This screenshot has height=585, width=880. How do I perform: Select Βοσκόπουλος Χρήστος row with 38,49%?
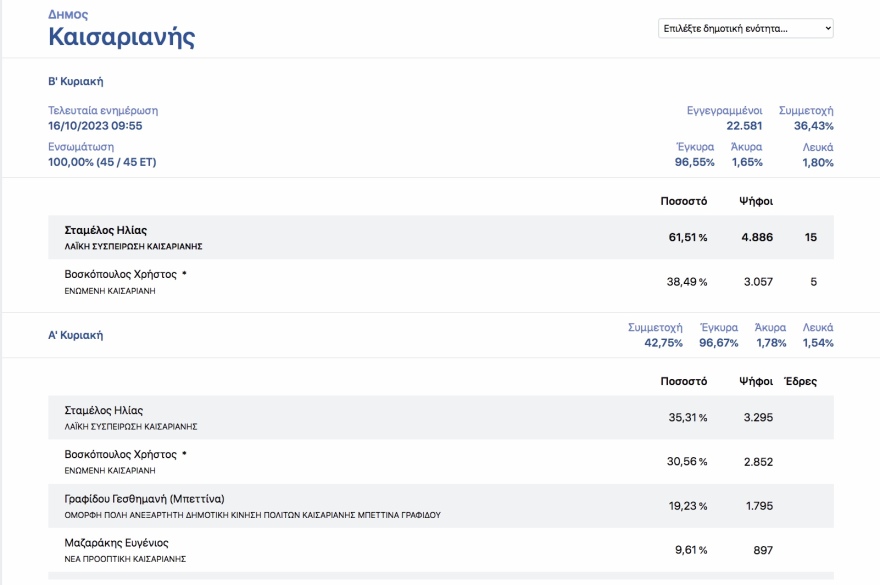[x=440, y=282]
